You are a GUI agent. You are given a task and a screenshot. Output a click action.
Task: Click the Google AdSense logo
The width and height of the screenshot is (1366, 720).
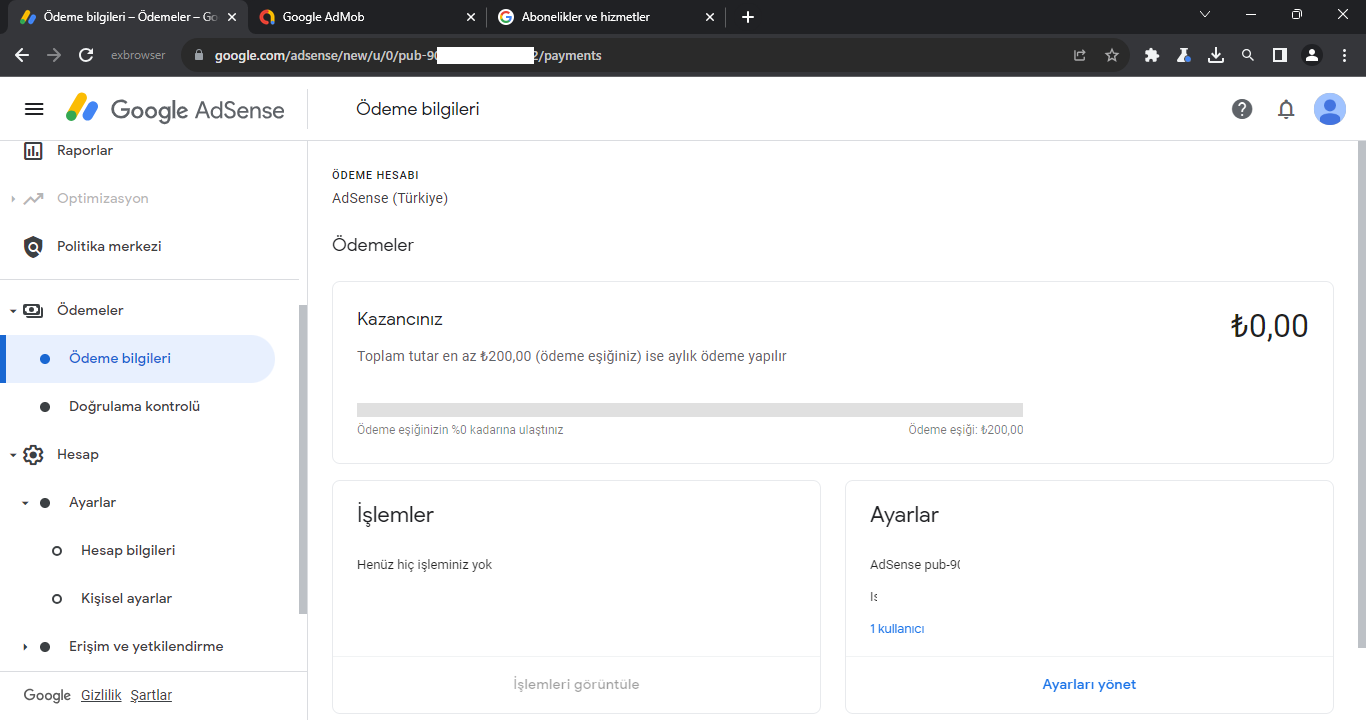click(x=175, y=109)
